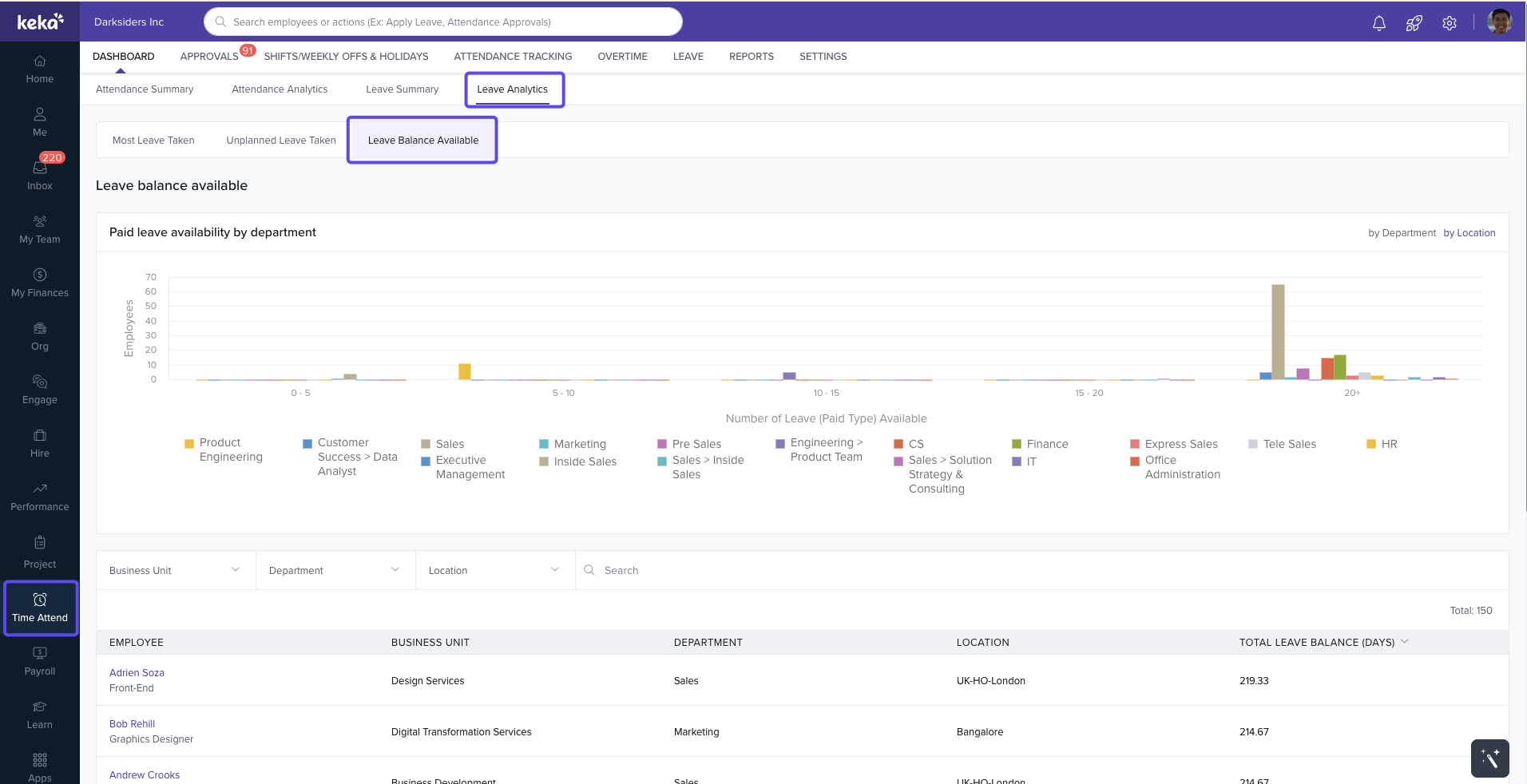Open the Engage sidebar icon
The height and width of the screenshot is (784, 1527).
coord(40,390)
